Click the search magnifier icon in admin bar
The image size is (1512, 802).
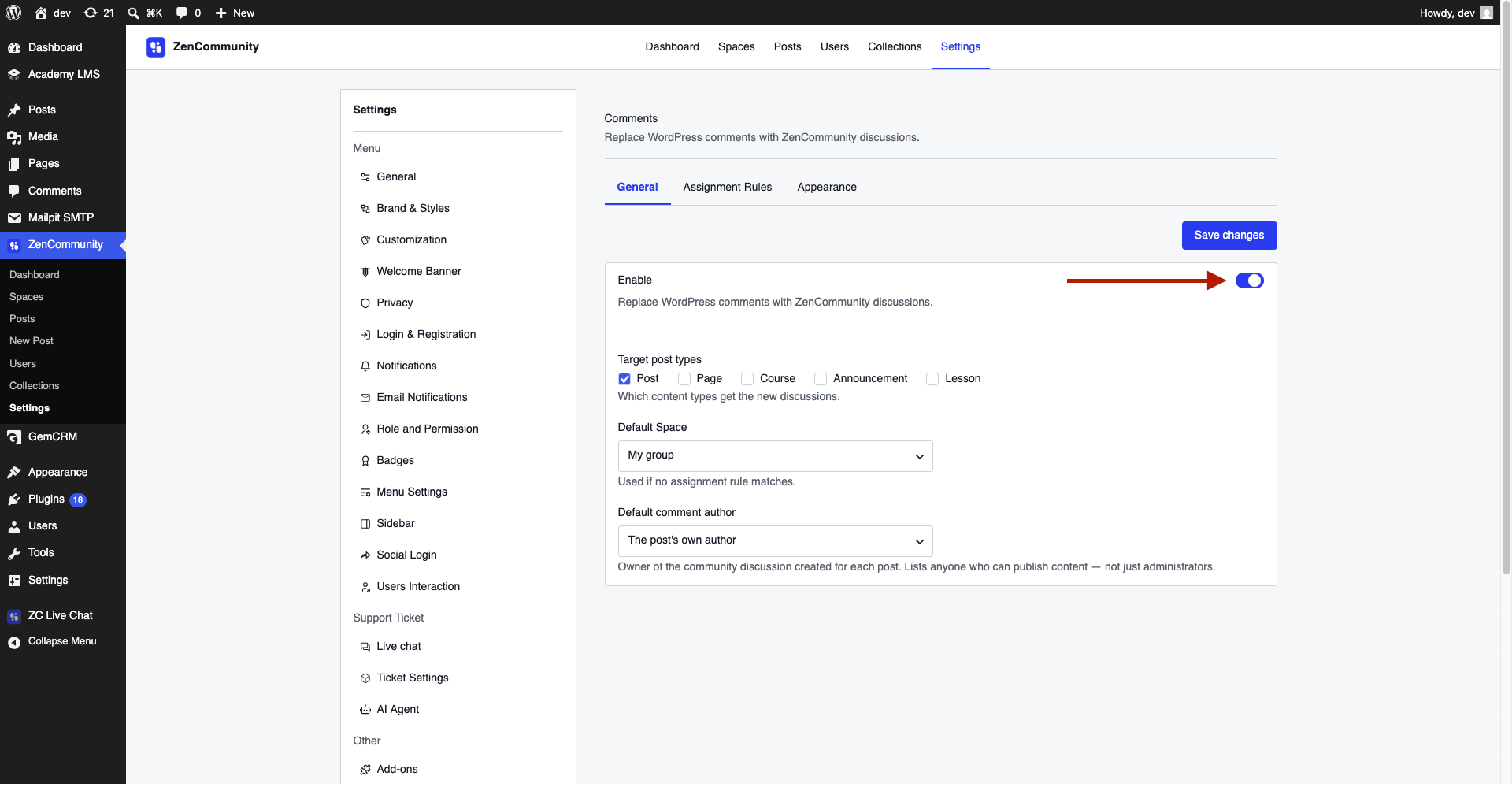(134, 13)
